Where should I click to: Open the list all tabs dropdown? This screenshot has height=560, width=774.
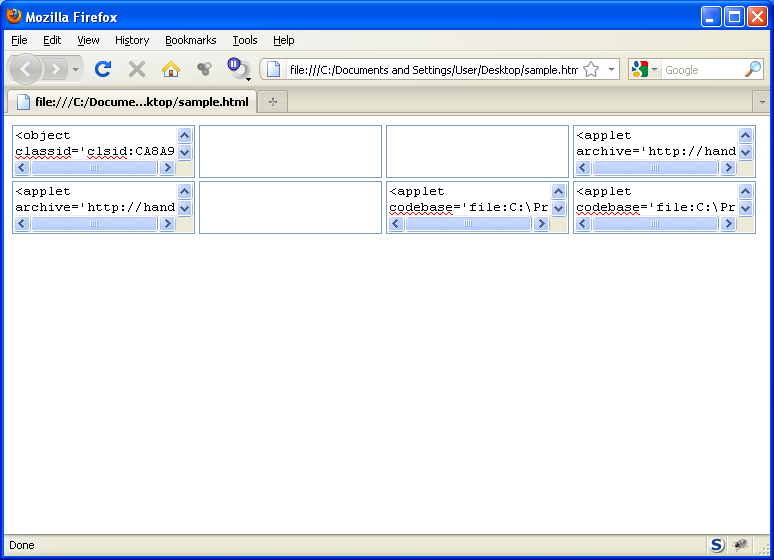(762, 102)
